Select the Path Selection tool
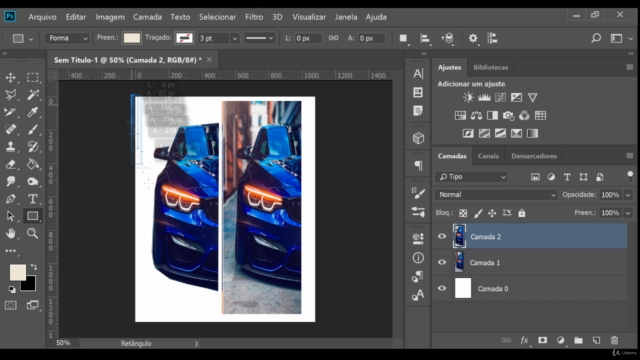This screenshot has height=360, width=640. (11, 216)
